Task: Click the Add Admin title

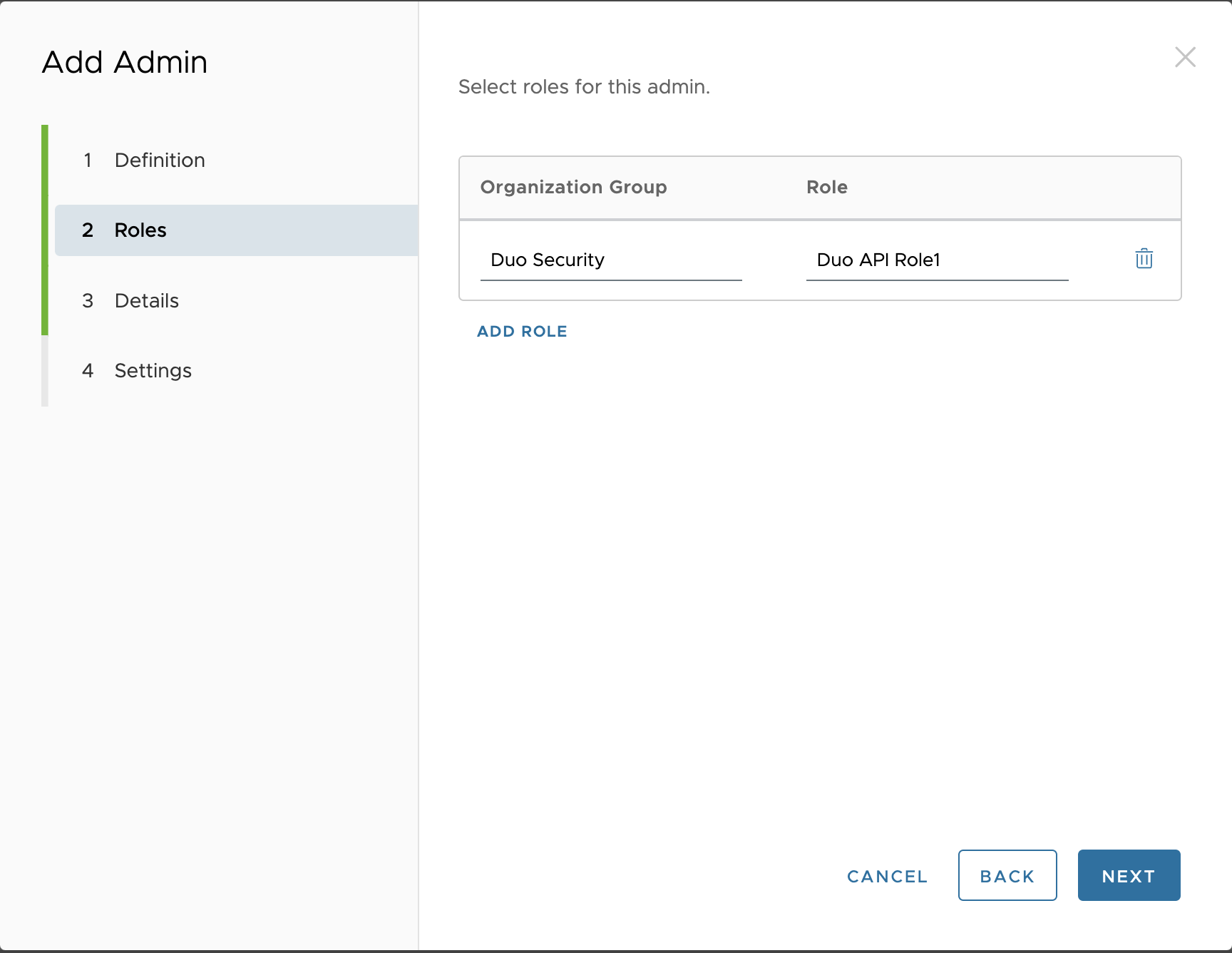Action: click(x=125, y=63)
